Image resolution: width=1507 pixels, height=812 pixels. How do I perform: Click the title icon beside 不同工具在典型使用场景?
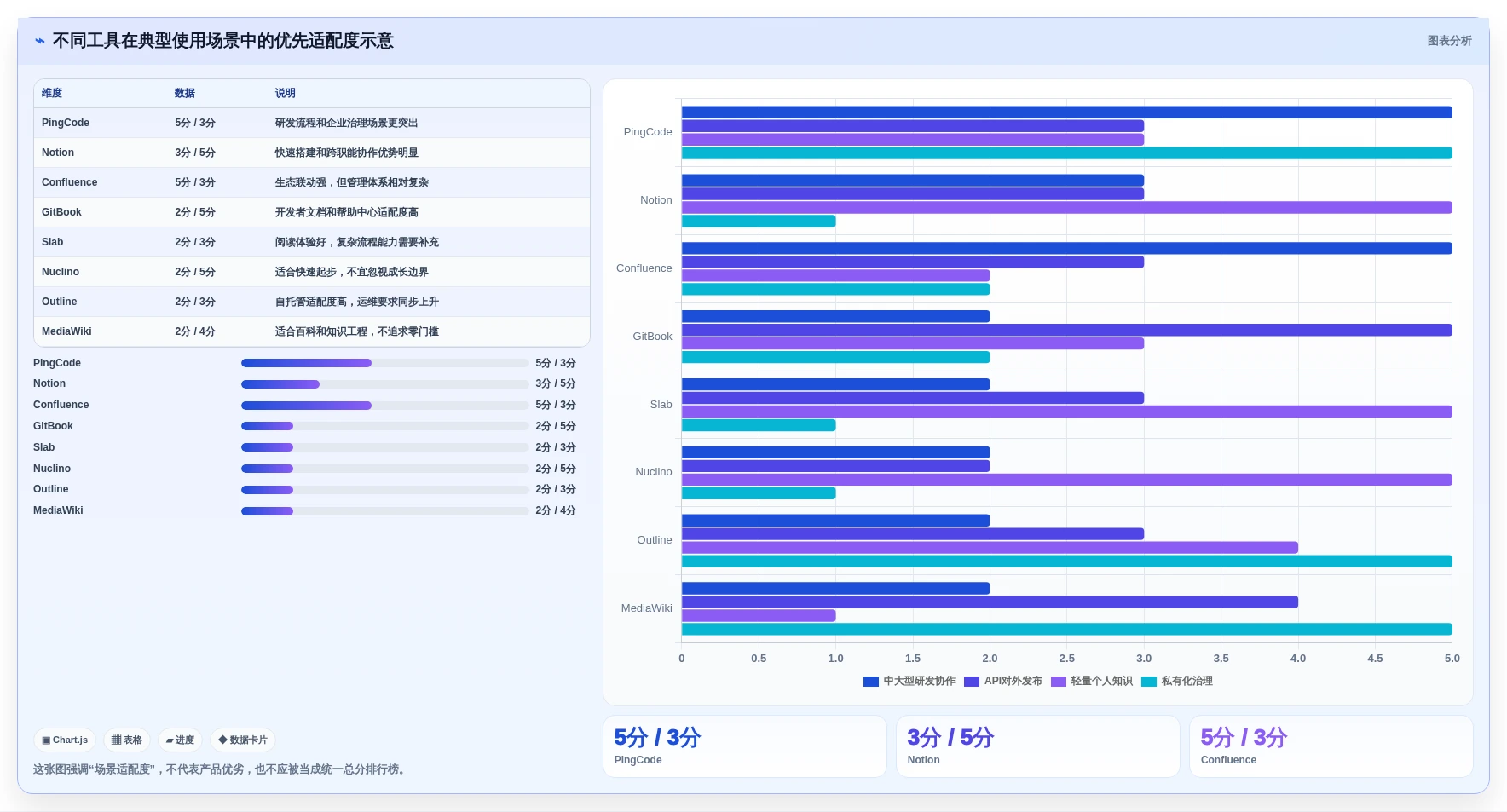click(x=40, y=41)
